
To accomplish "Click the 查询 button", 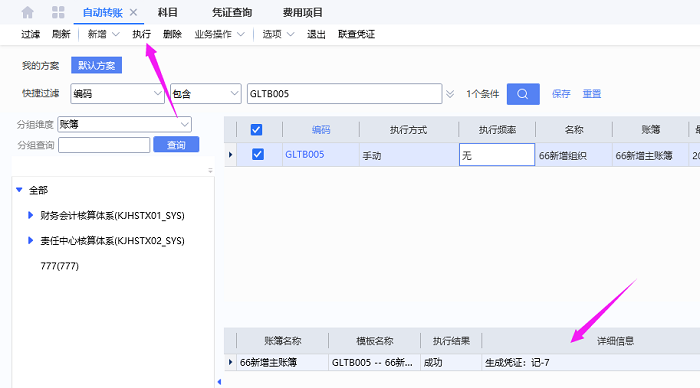I will (176, 145).
